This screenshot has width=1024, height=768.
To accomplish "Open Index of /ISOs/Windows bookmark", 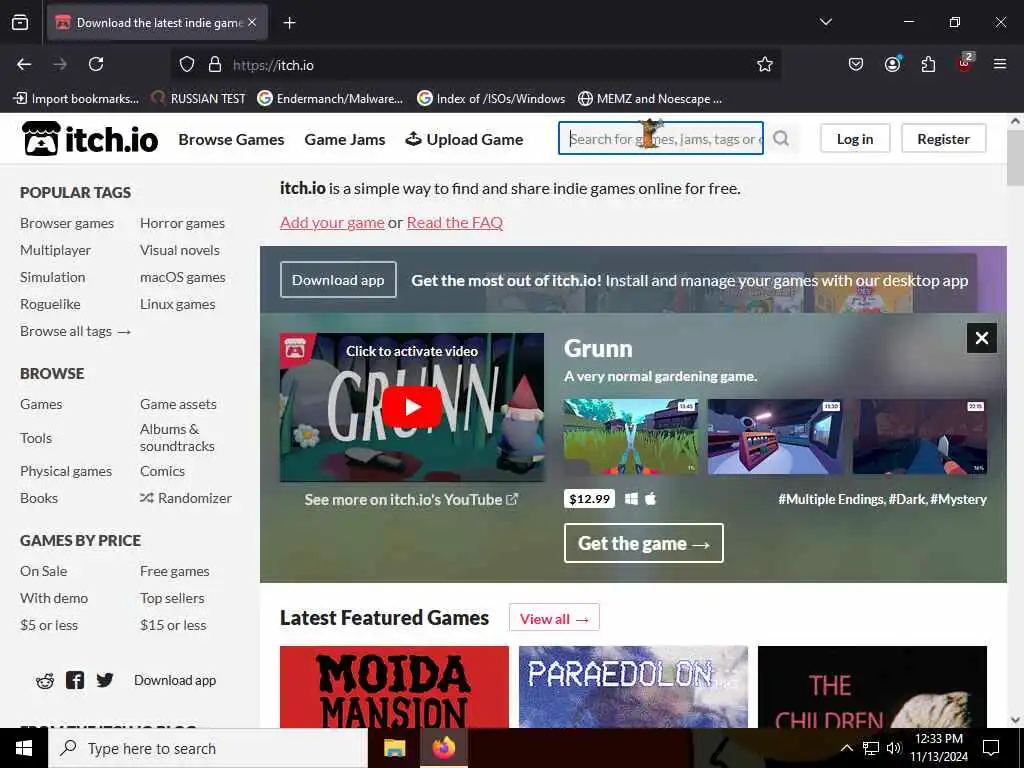I will tap(491, 98).
